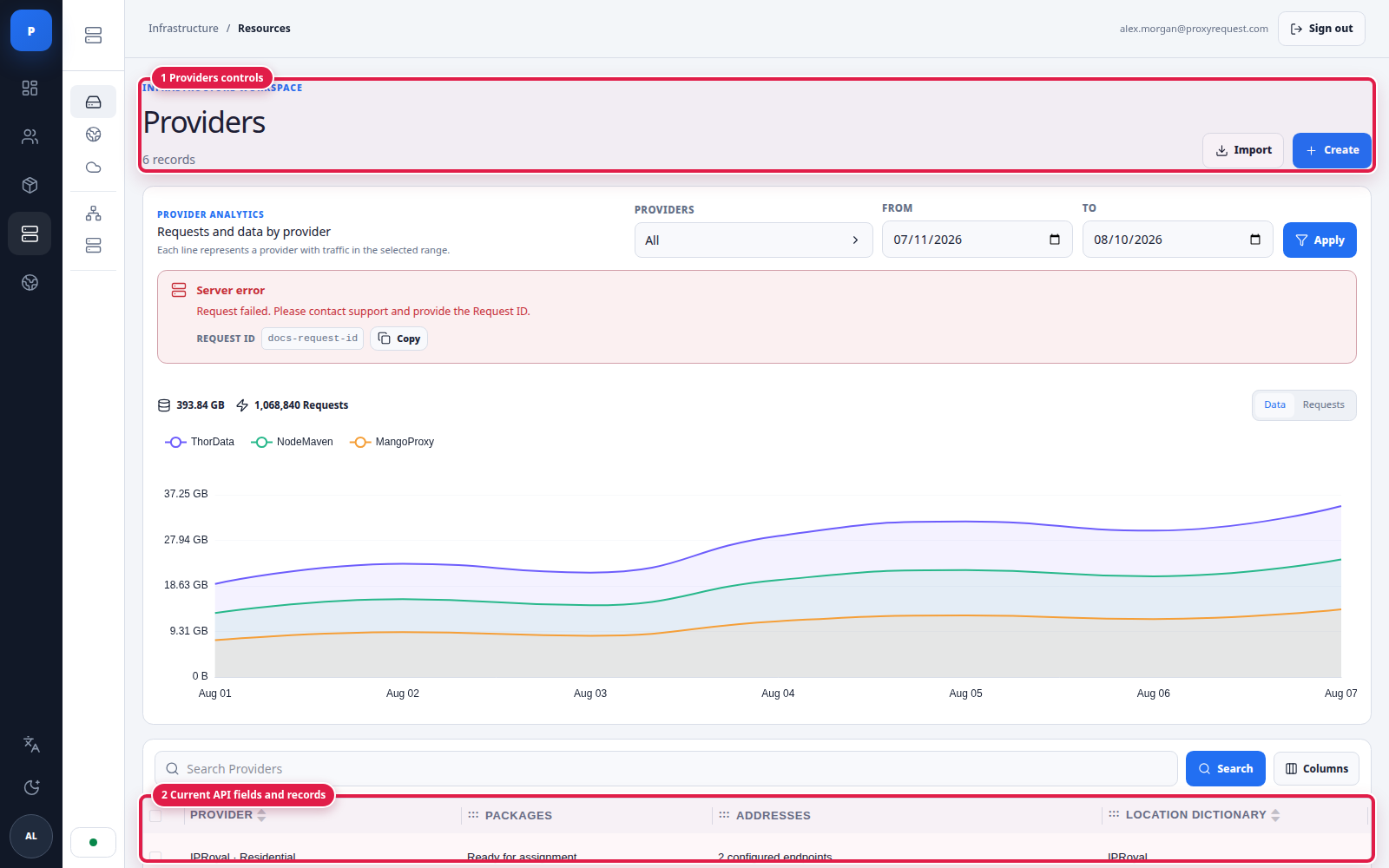The image size is (1389, 868).
Task: Click the Create provider button
Action: [1332, 150]
